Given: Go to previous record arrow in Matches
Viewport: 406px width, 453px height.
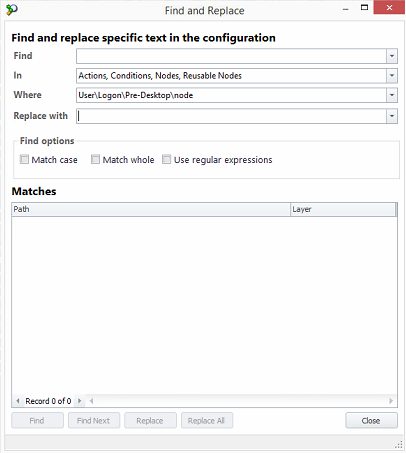Looking at the screenshot, I should pos(18,401).
